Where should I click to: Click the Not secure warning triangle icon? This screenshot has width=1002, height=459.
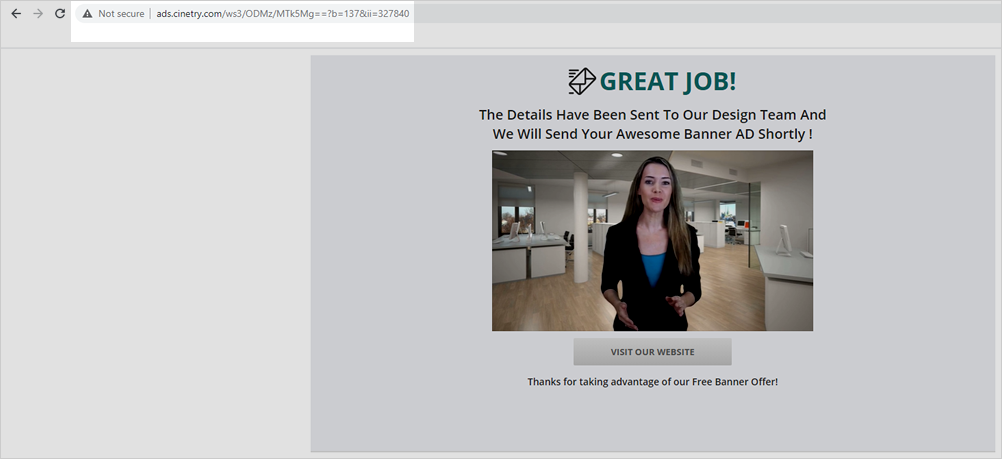88,14
